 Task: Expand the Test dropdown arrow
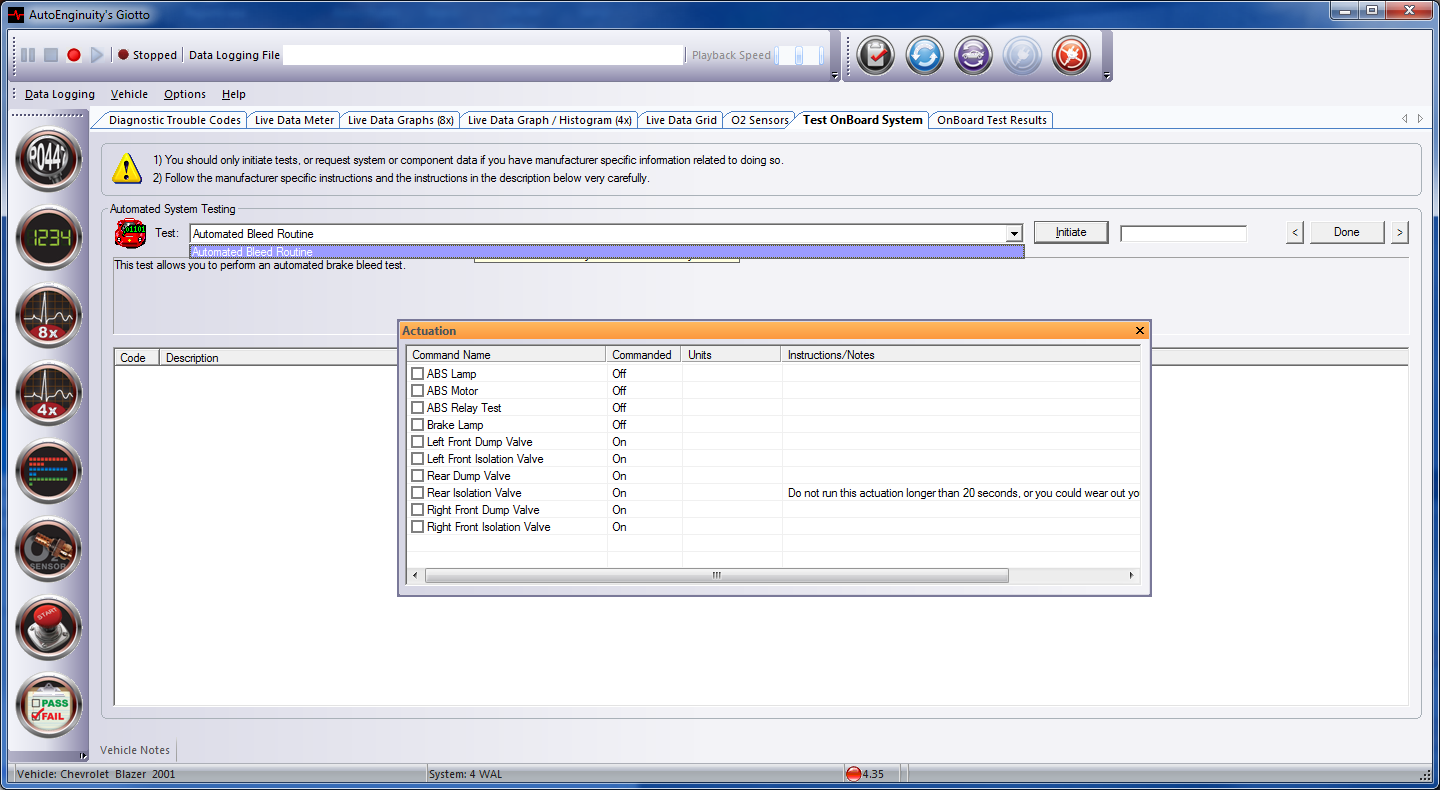coord(1014,234)
